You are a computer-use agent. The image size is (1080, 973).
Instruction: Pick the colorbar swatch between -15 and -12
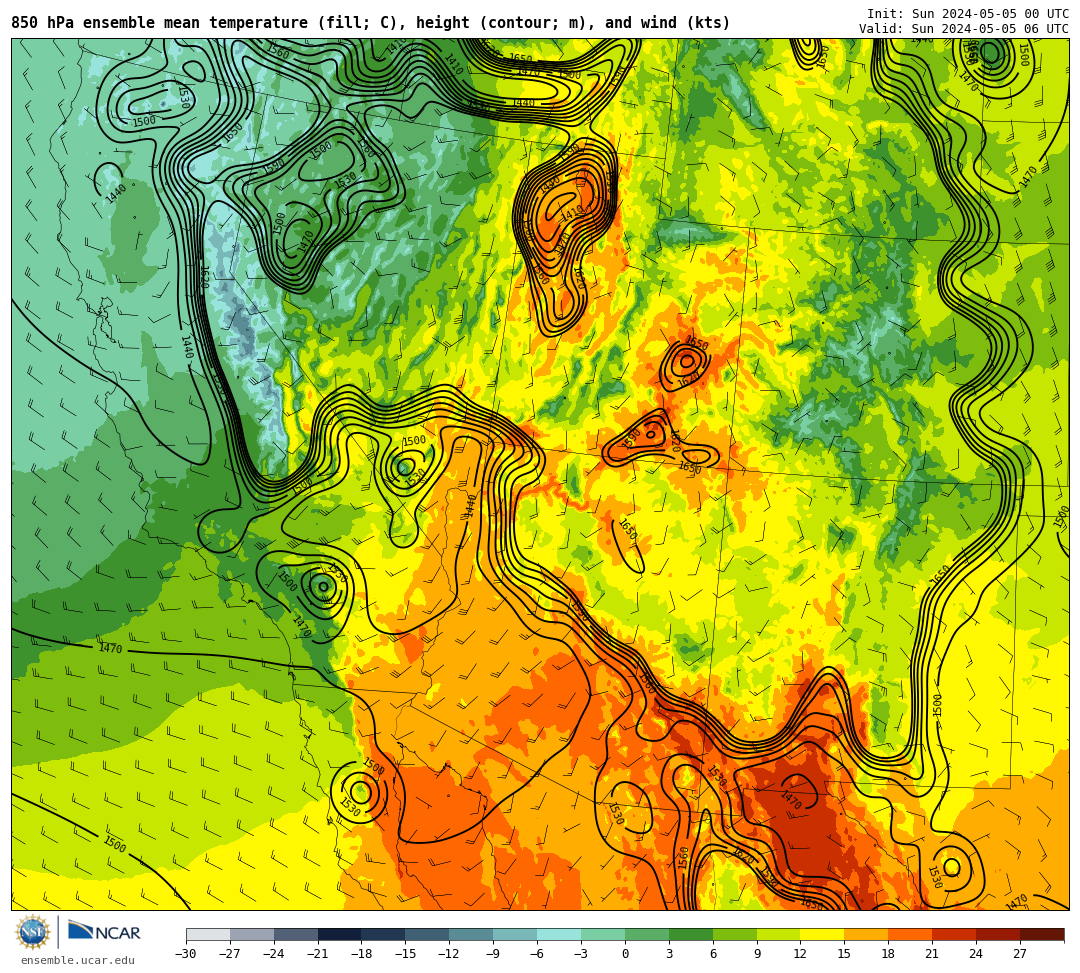click(428, 934)
